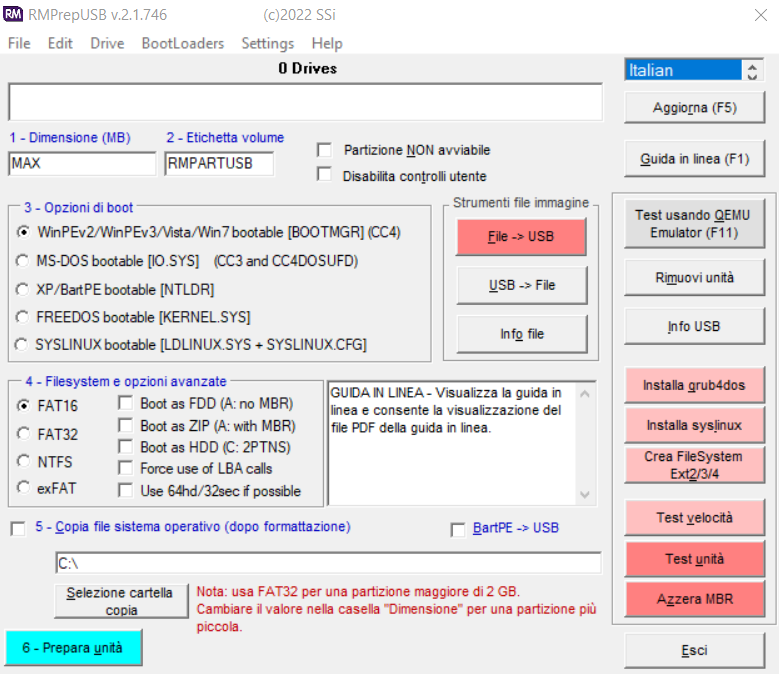The image size is (779, 674).
Task: Click the red File -> USB button
Action: coord(521,236)
